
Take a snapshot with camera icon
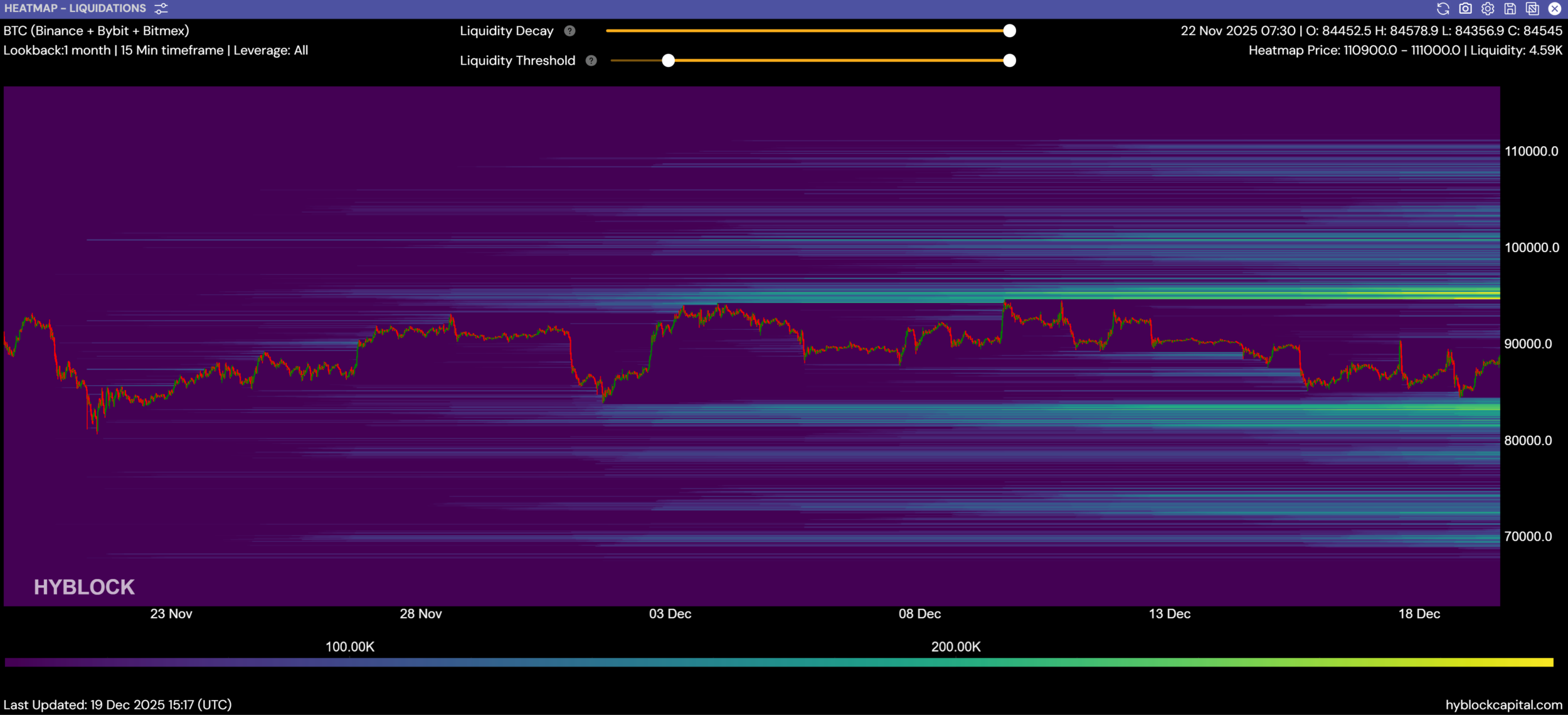point(1465,9)
